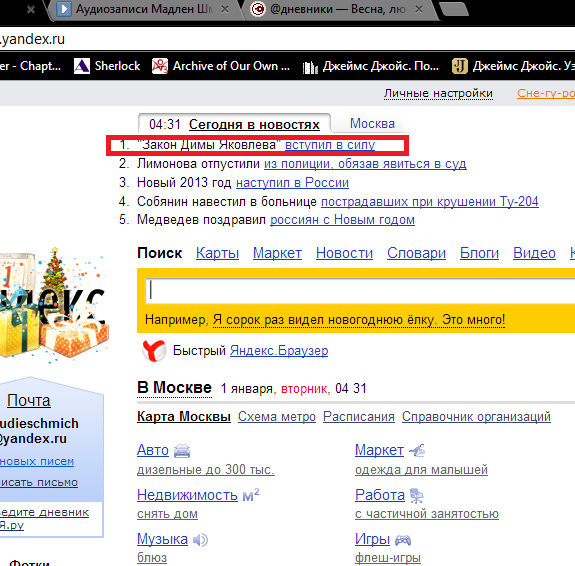Click the Sherlock bookmark icon
Screen dimensions: 575x566
81,66
